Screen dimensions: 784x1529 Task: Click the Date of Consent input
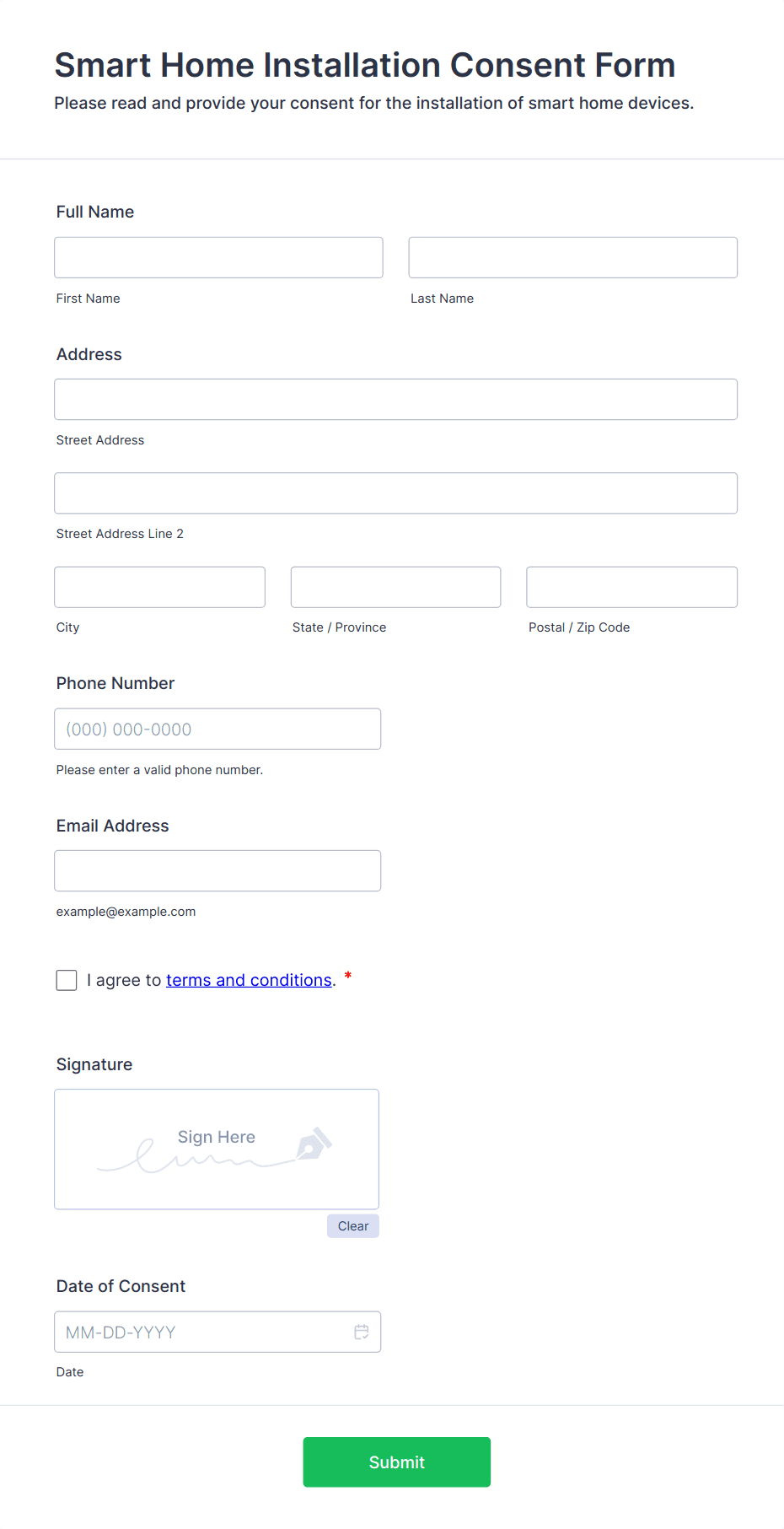click(x=202, y=1332)
